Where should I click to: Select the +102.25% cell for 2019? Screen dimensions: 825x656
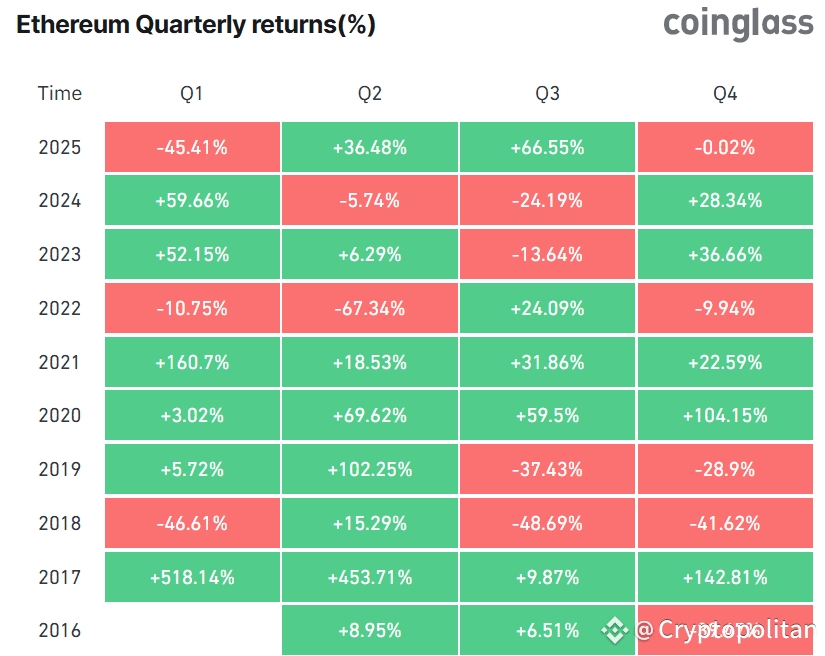tap(370, 470)
